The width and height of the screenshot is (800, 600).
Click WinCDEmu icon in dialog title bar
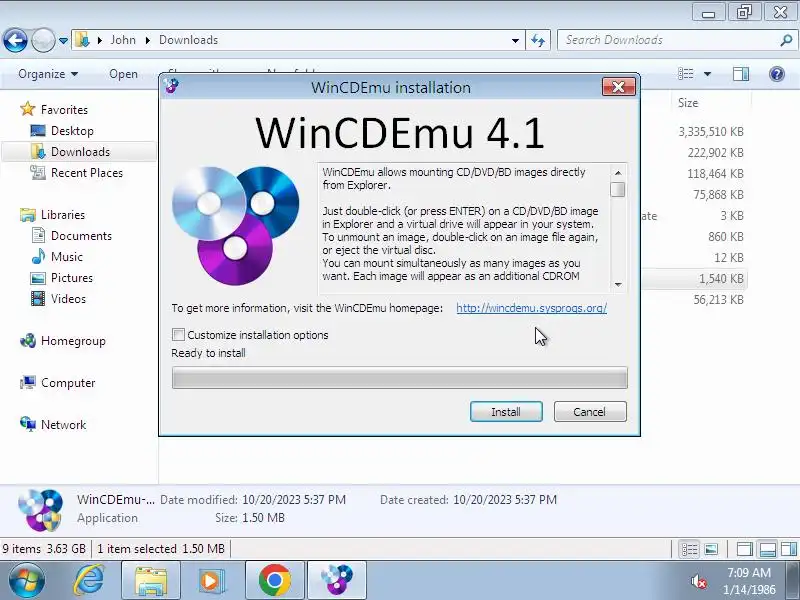pyautogui.click(x=171, y=86)
